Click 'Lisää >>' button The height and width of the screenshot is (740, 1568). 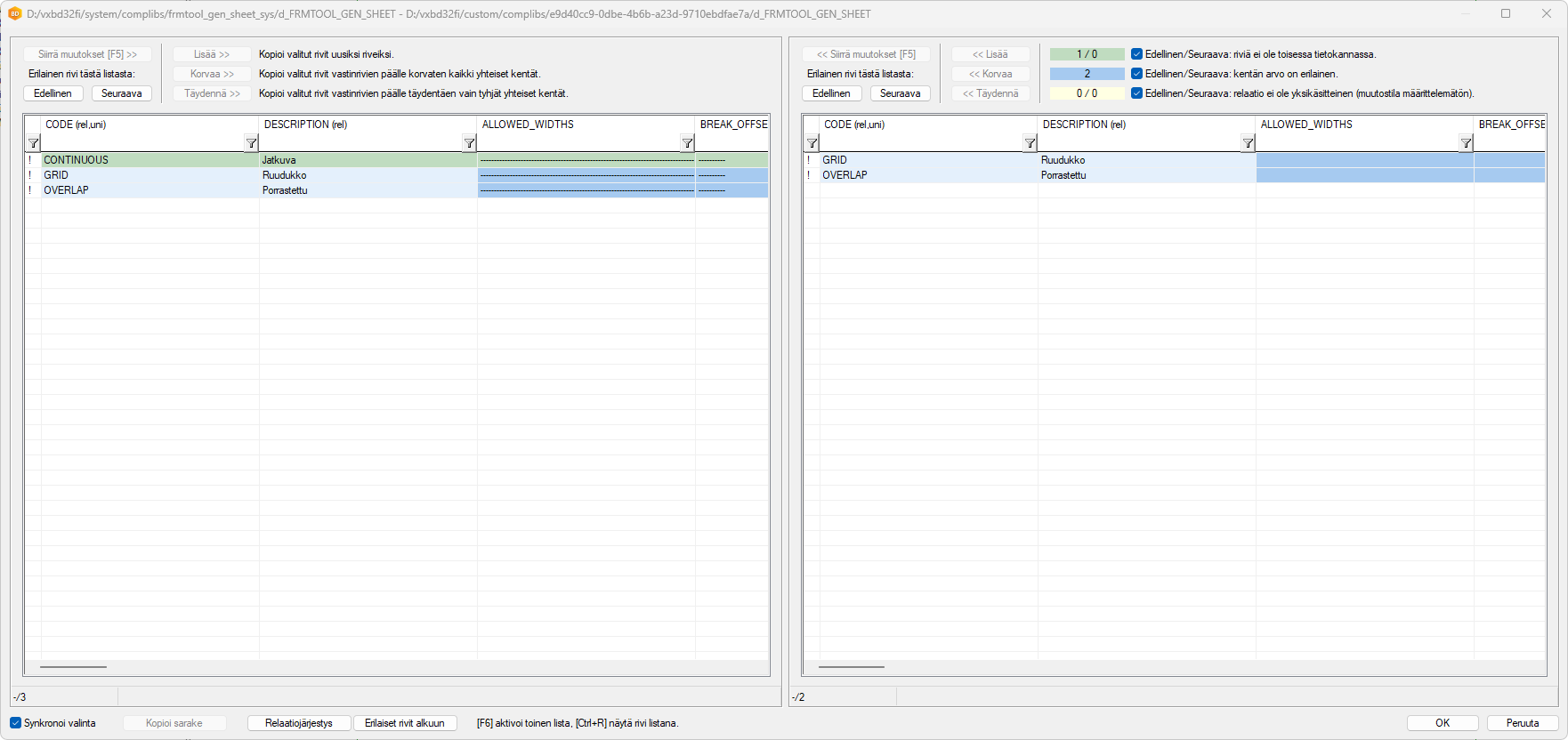click(x=212, y=54)
